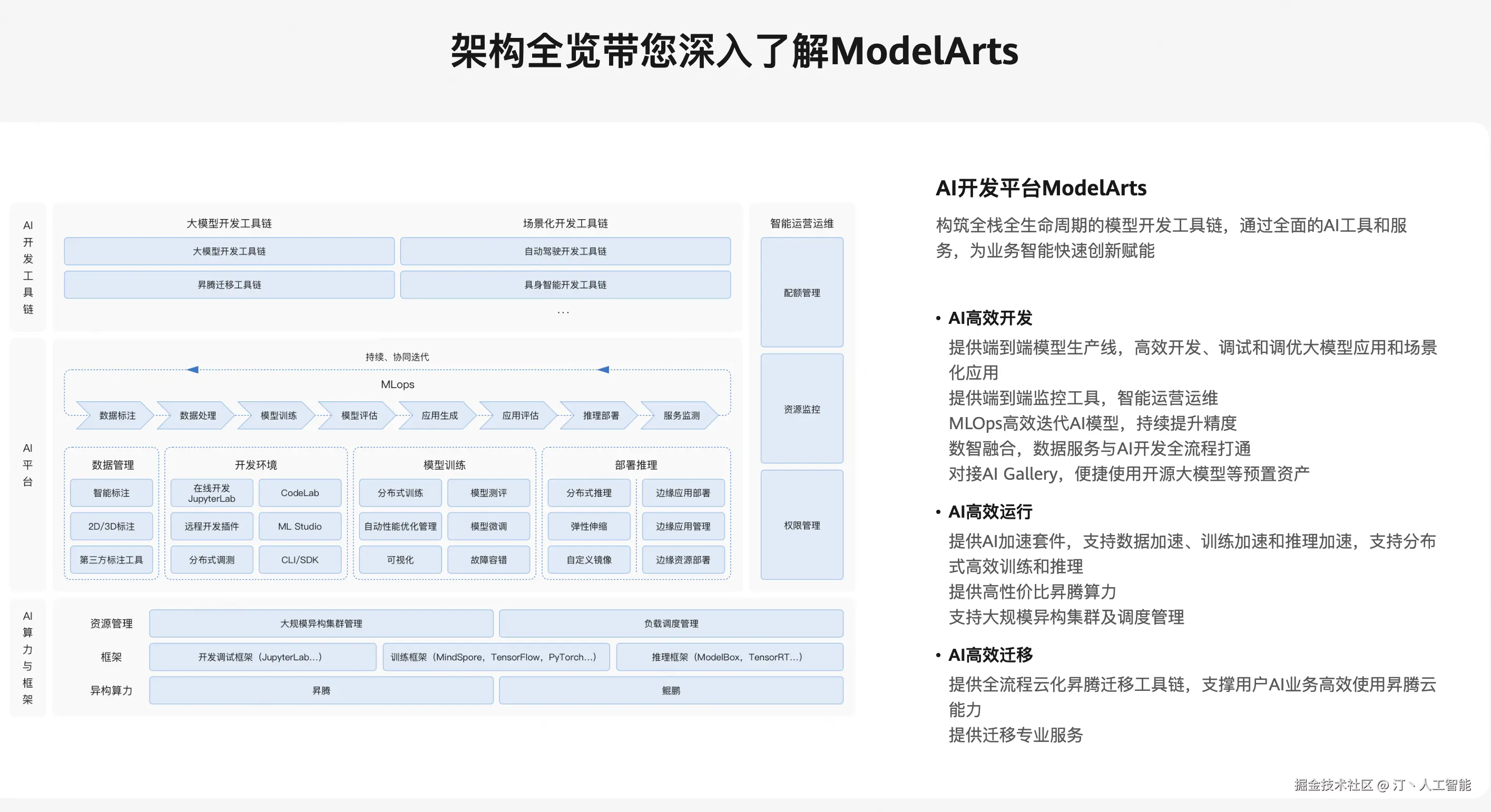Screen dimensions: 1491x812
Task: Click the right blue iteration arrowhead
Action: tap(603, 370)
